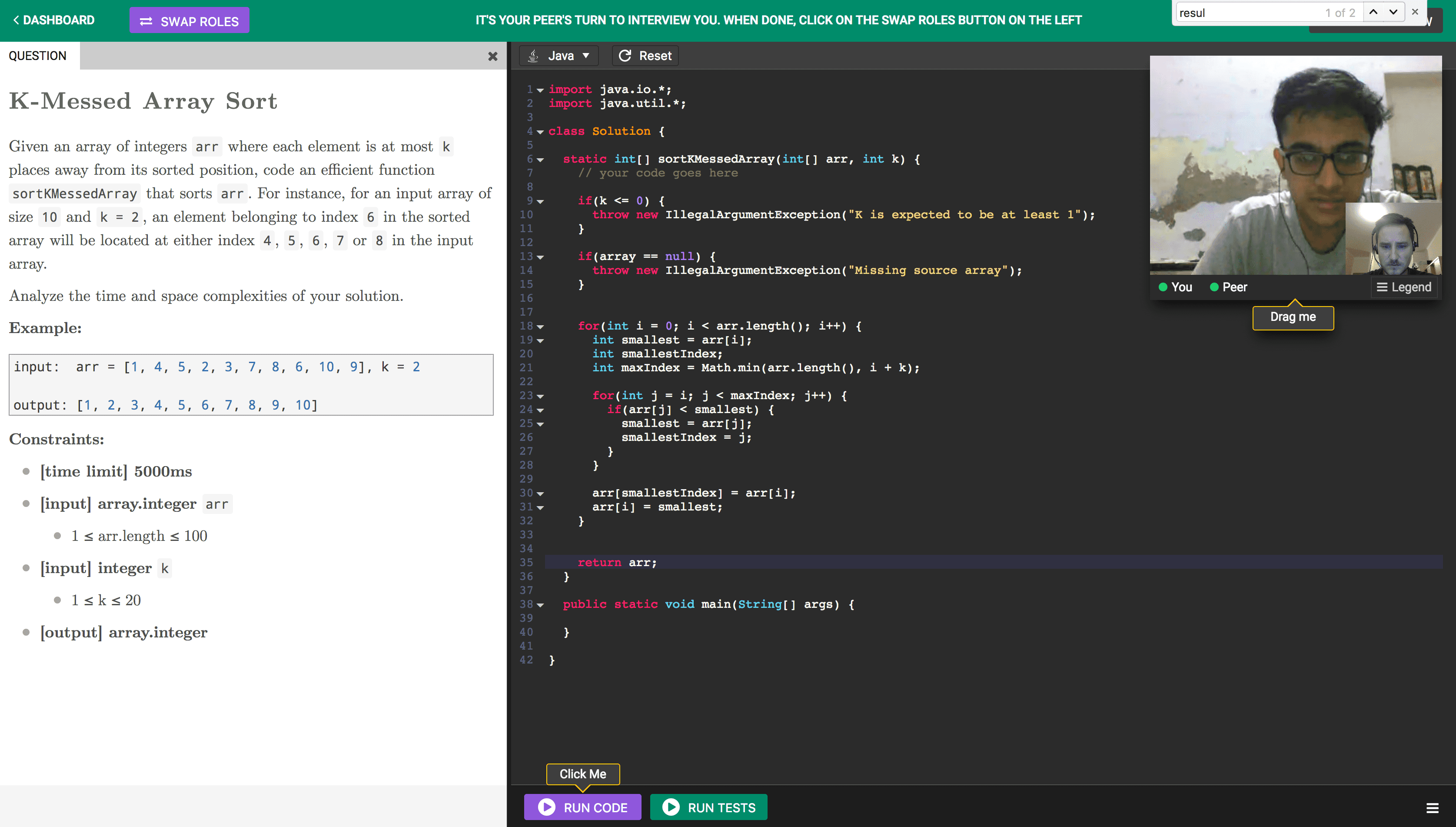
Task: Click the Swap Roles arrows icon
Action: pyautogui.click(x=146, y=21)
